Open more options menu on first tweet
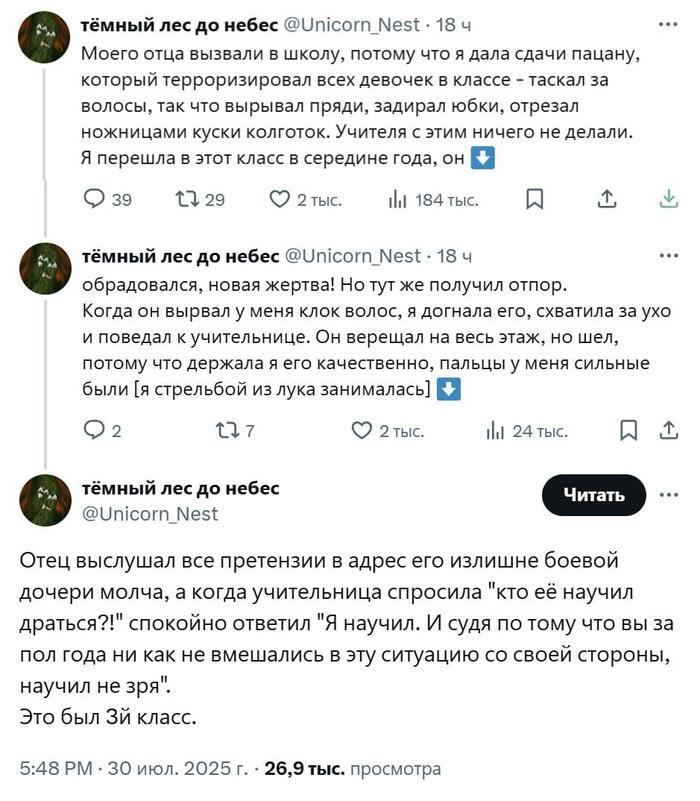Image resolution: width=700 pixels, height=801 pixels. (668, 24)
